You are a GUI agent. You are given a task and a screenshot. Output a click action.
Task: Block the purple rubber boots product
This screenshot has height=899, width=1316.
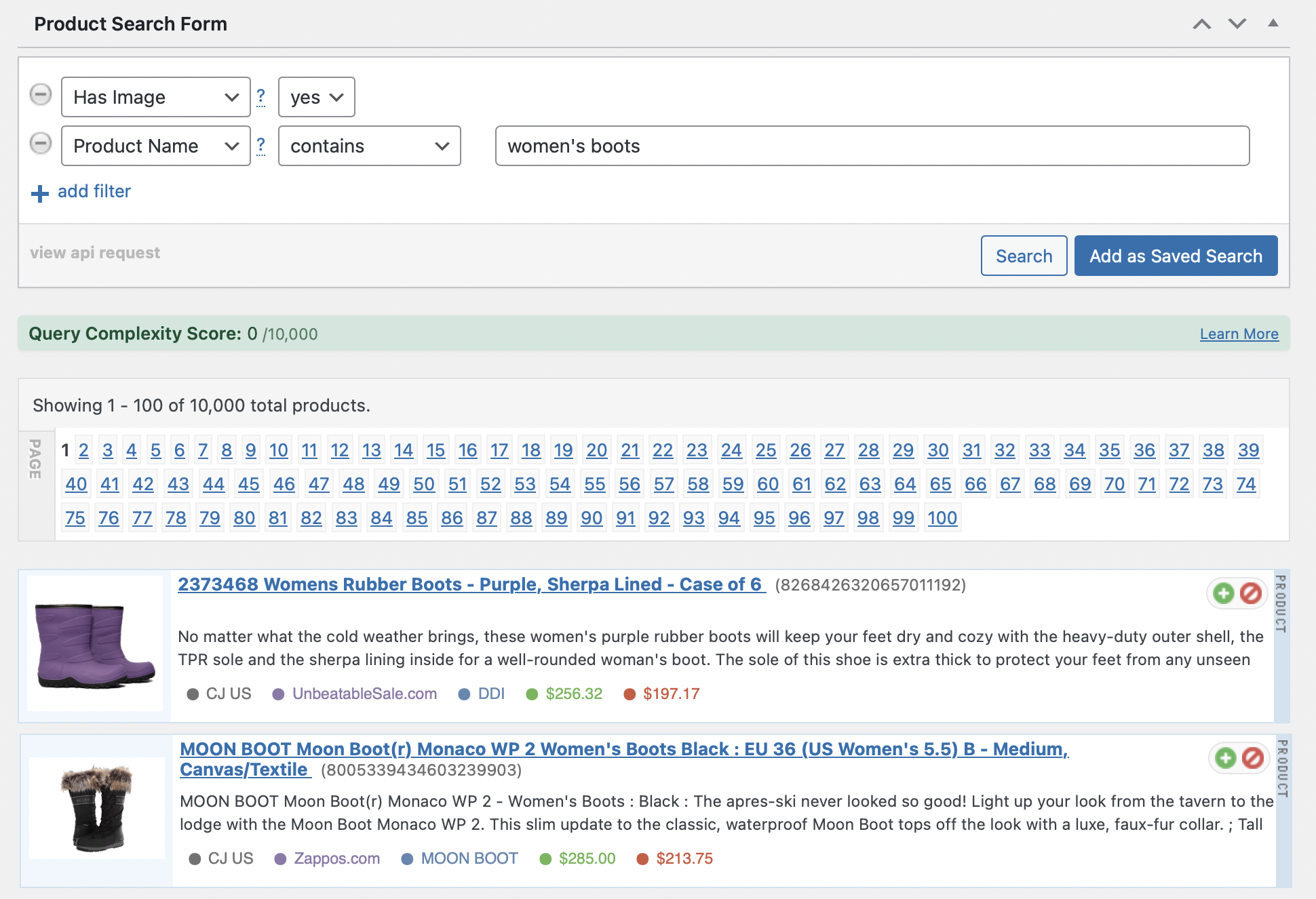[1250, 593]
